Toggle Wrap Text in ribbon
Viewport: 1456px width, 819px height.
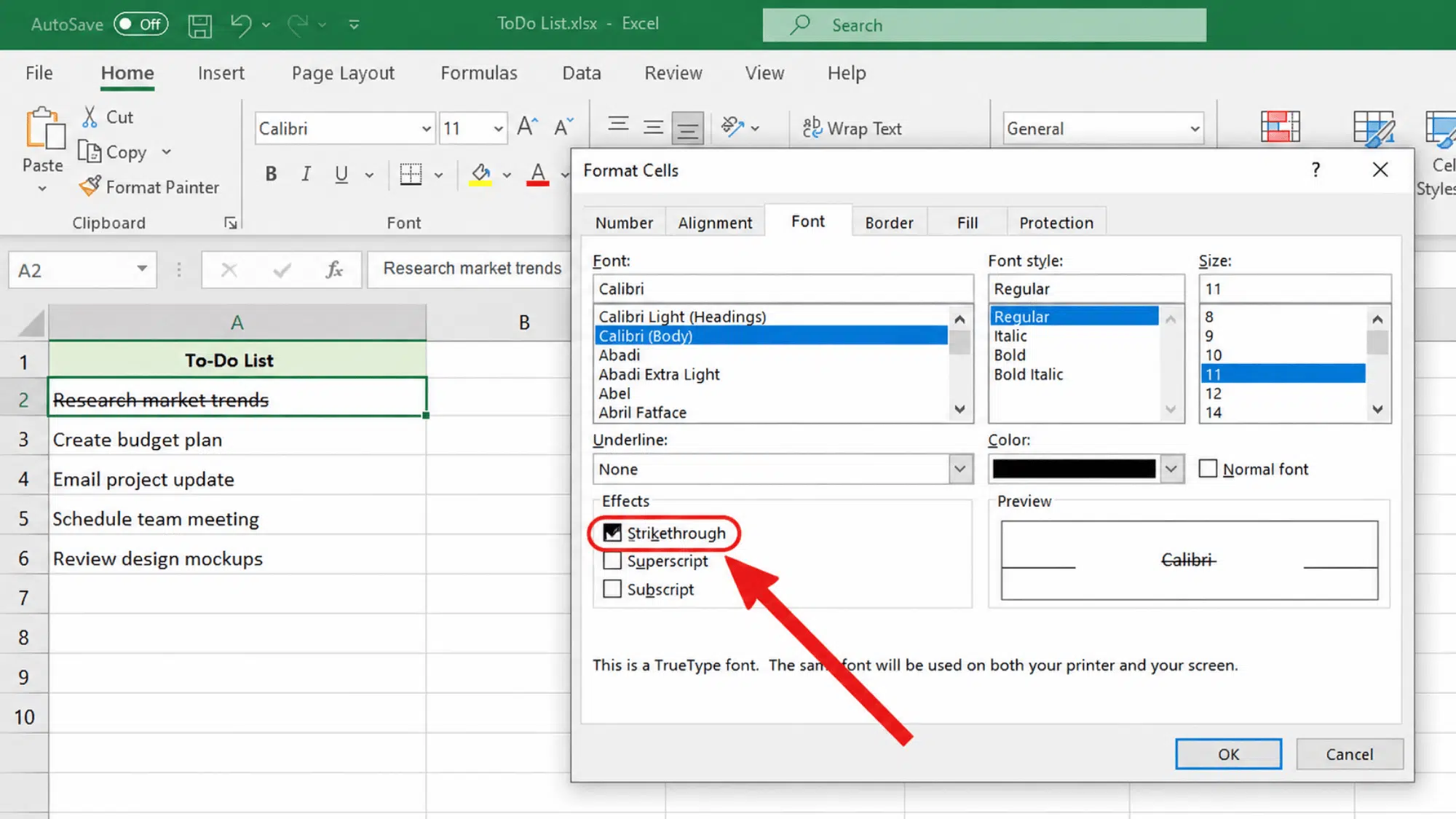852,128
